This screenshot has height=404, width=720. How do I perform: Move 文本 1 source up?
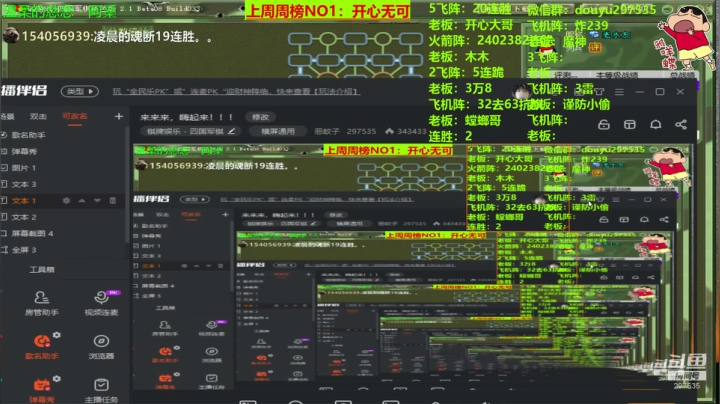click(82, 201)
